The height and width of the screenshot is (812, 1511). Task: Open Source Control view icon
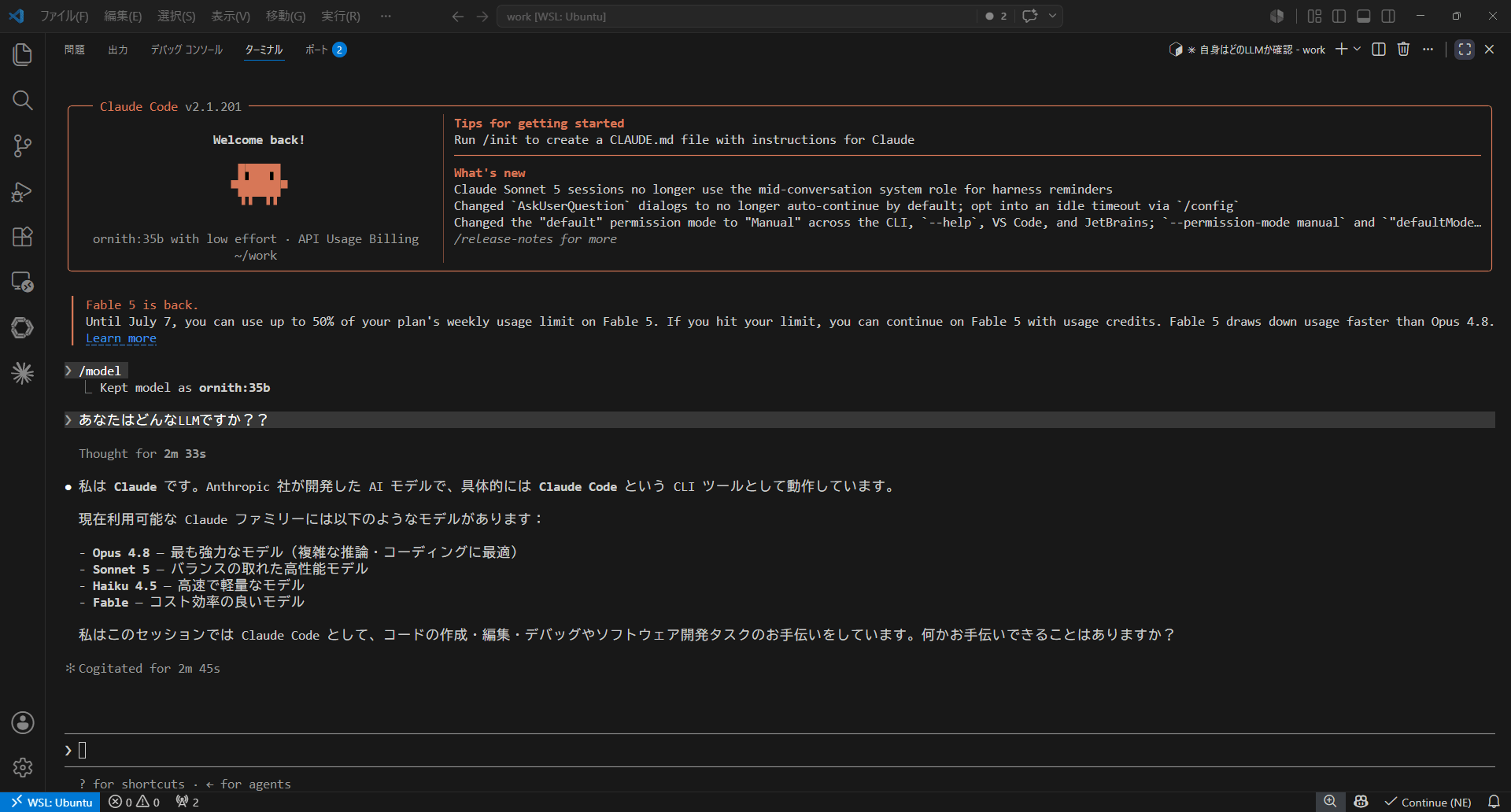click(23, 146)
